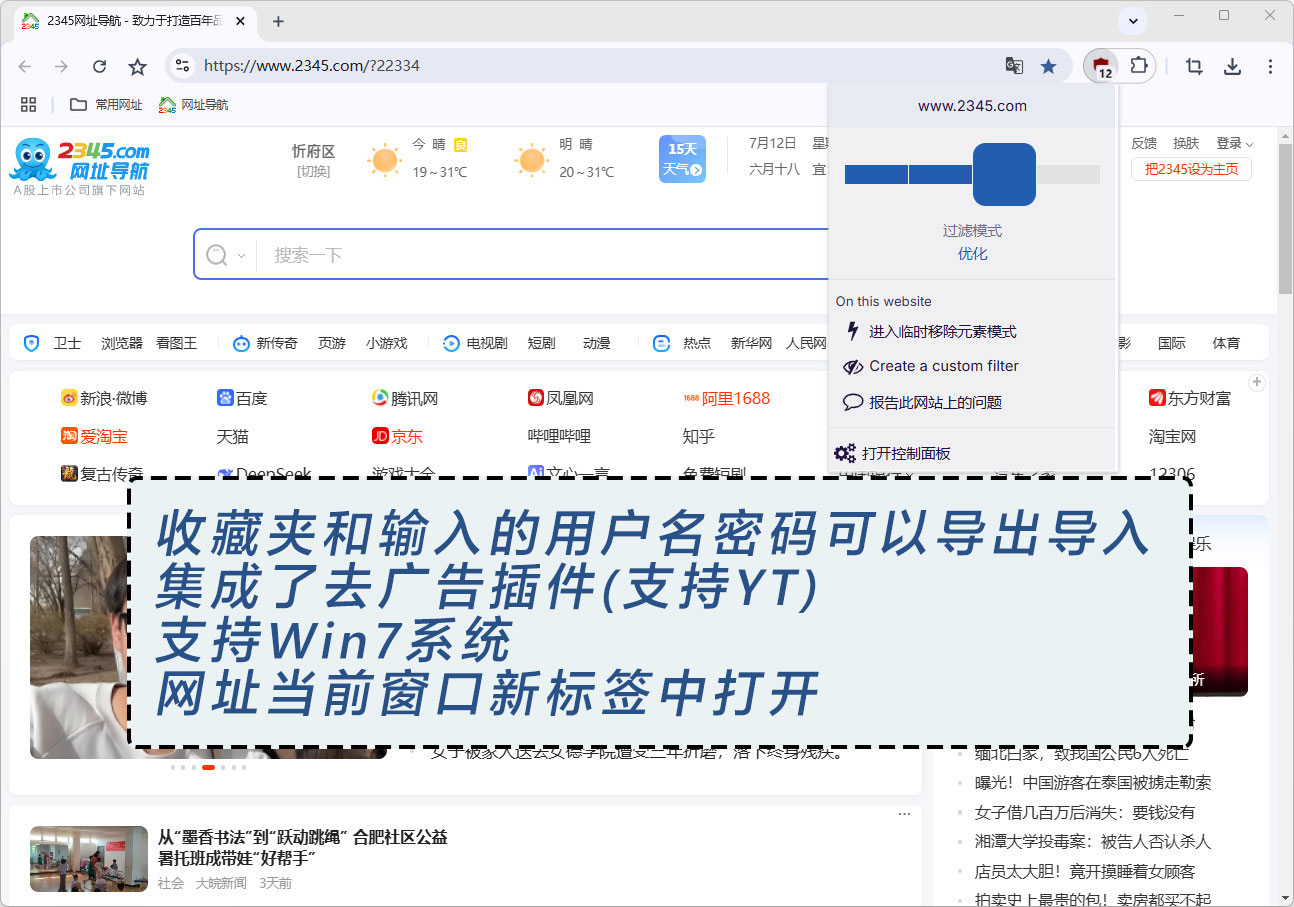Open 凤凰网 site link
Screen dimensions: 1294x907
coord(561,398)
